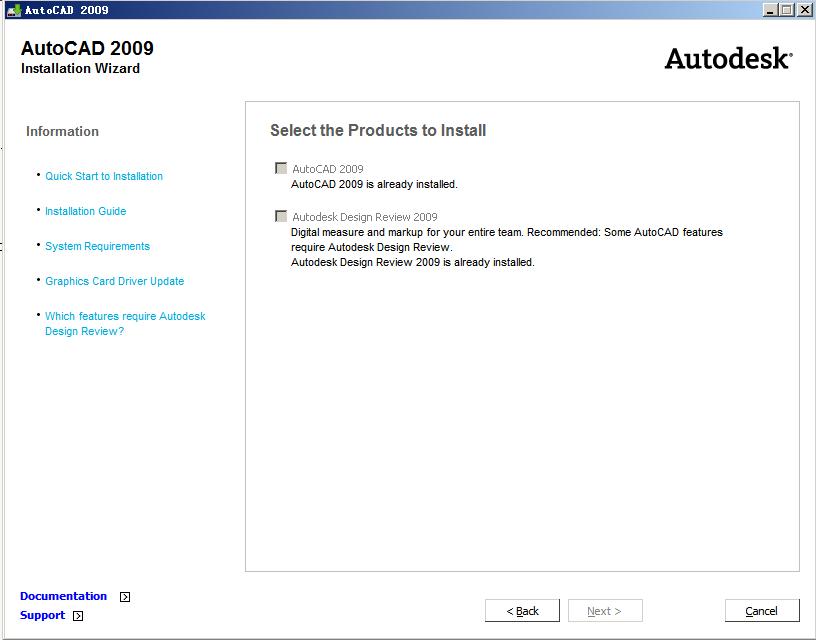The height and width of the screenshot is (640, 816).
Task: Open Graphics Card Driver Update link
Action: (114, 281)
